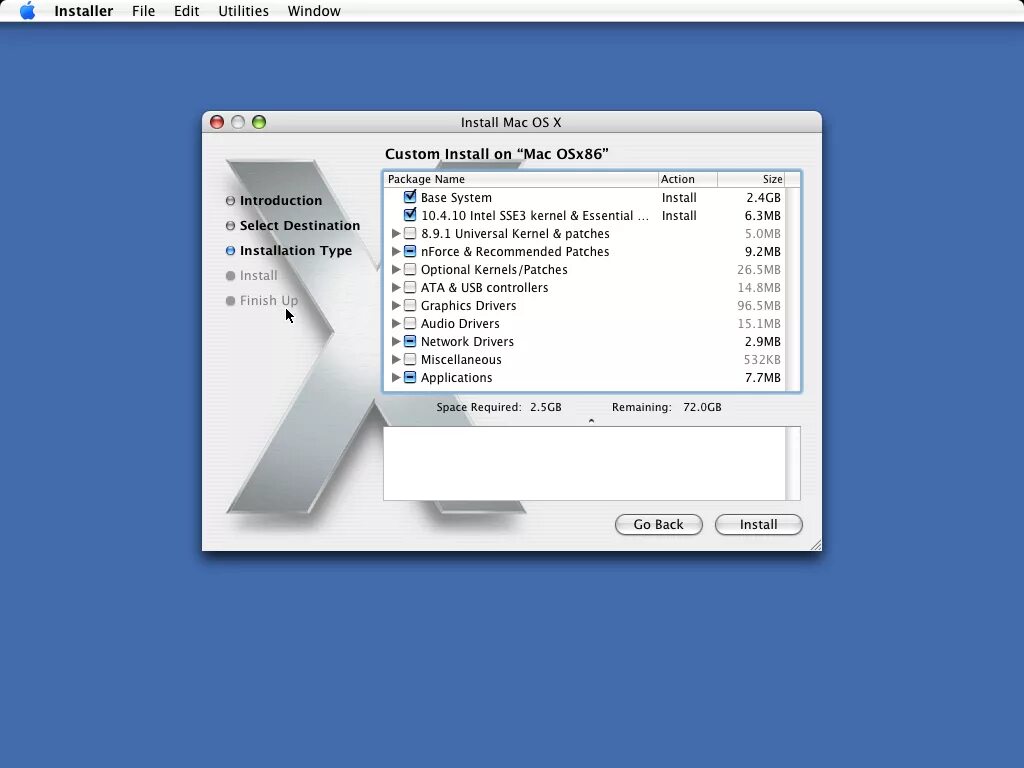Enable the Audio Drivers checkbox
Screen dimensions: 1024x768
pos(410,323)
